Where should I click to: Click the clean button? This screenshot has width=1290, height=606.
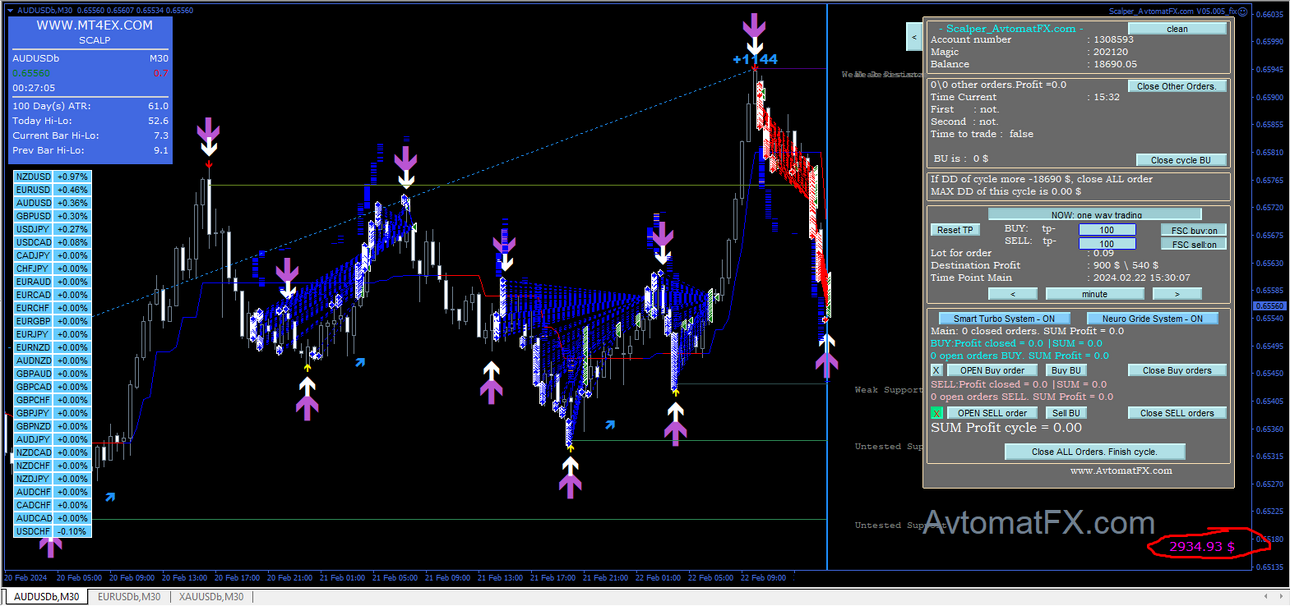[1178, 29]
